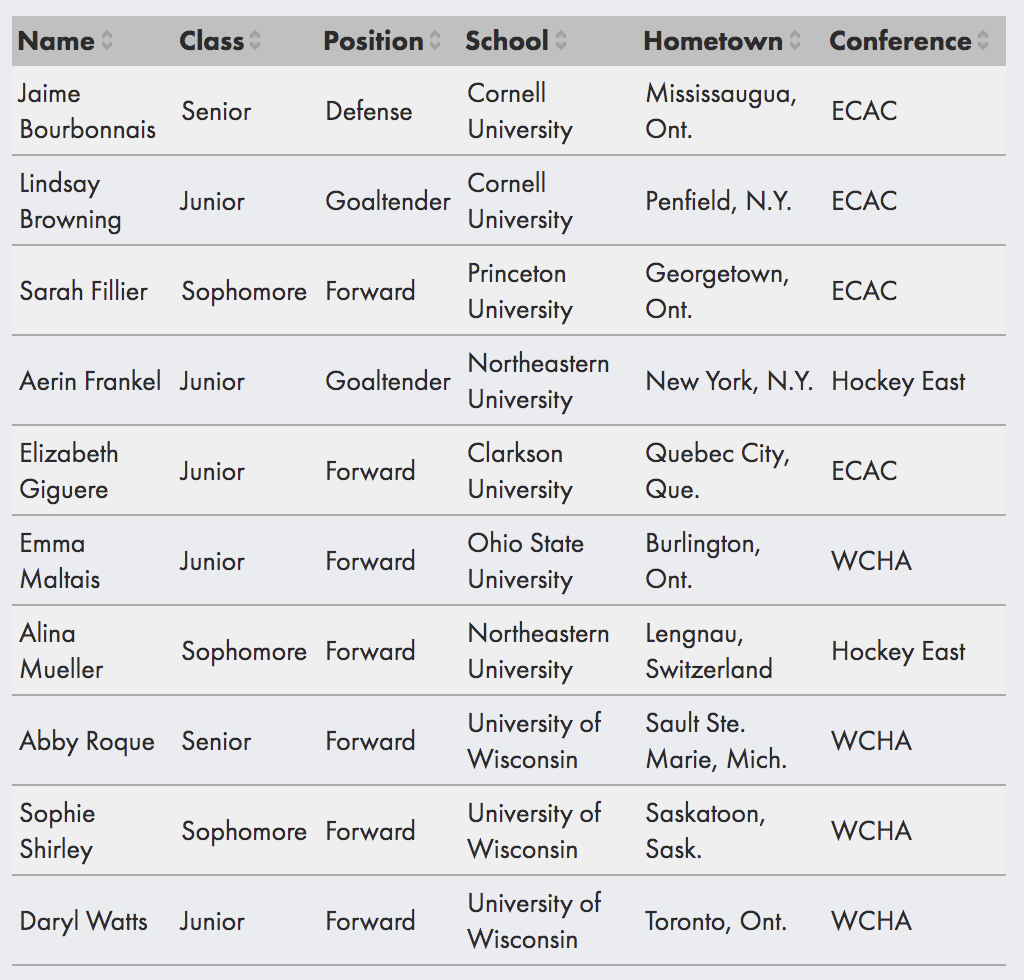Click the Toronto, Ont. hometown cell

pyautogui.click(x=716, y=921)
